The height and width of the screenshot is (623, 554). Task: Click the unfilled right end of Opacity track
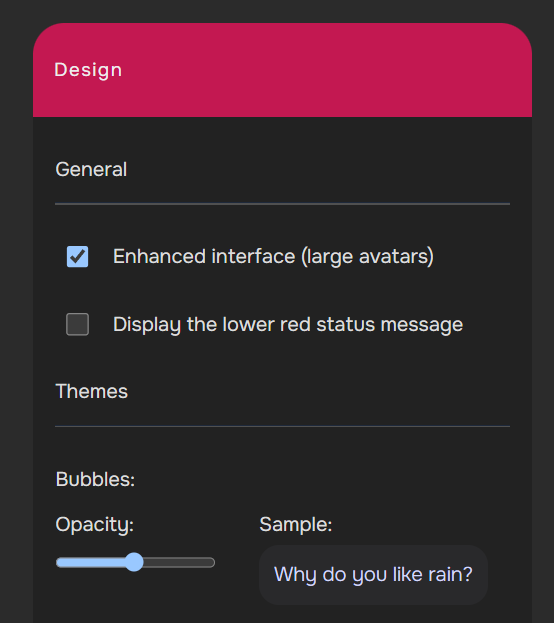(179, 563)
